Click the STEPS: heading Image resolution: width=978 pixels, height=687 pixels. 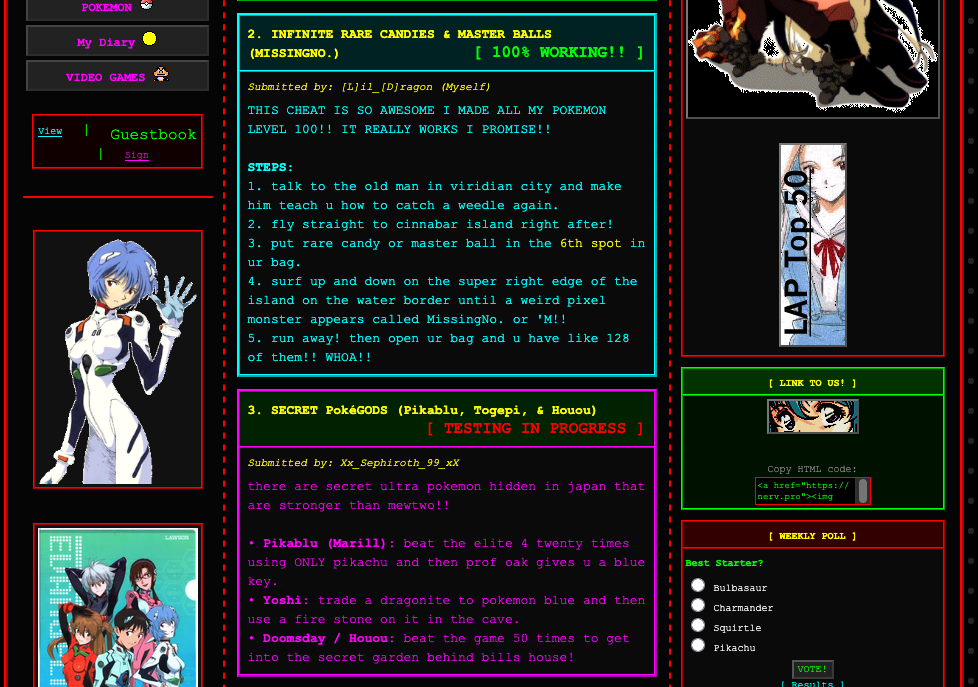pos(270,167)
